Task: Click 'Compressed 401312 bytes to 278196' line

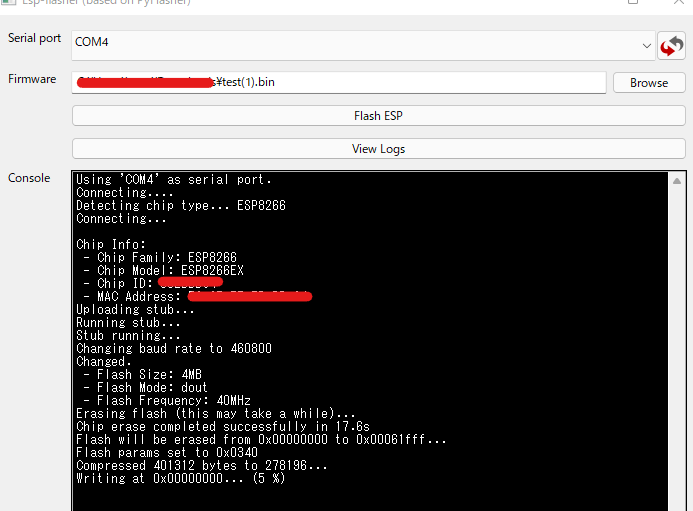Action: tap(202, 466)
